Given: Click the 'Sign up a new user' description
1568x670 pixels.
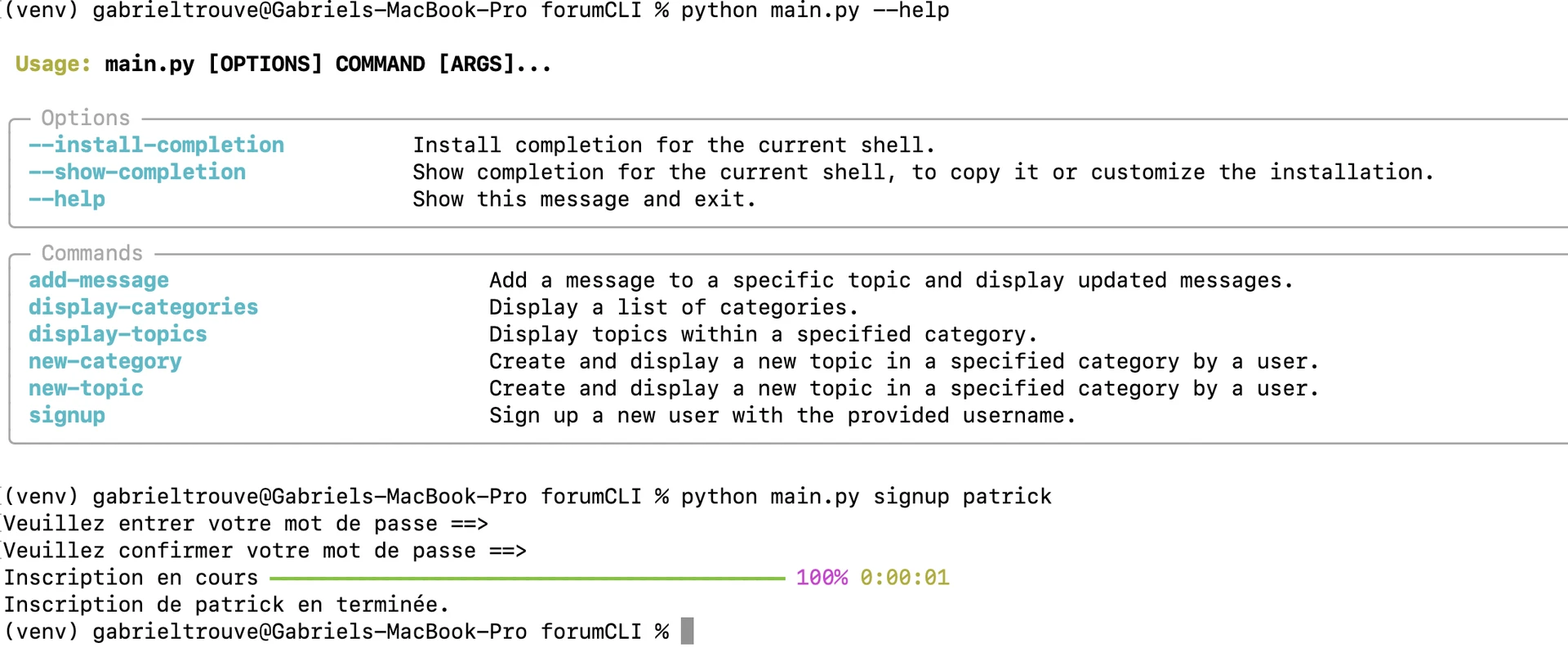Looking at the screenshot, I should coord(782,415).
